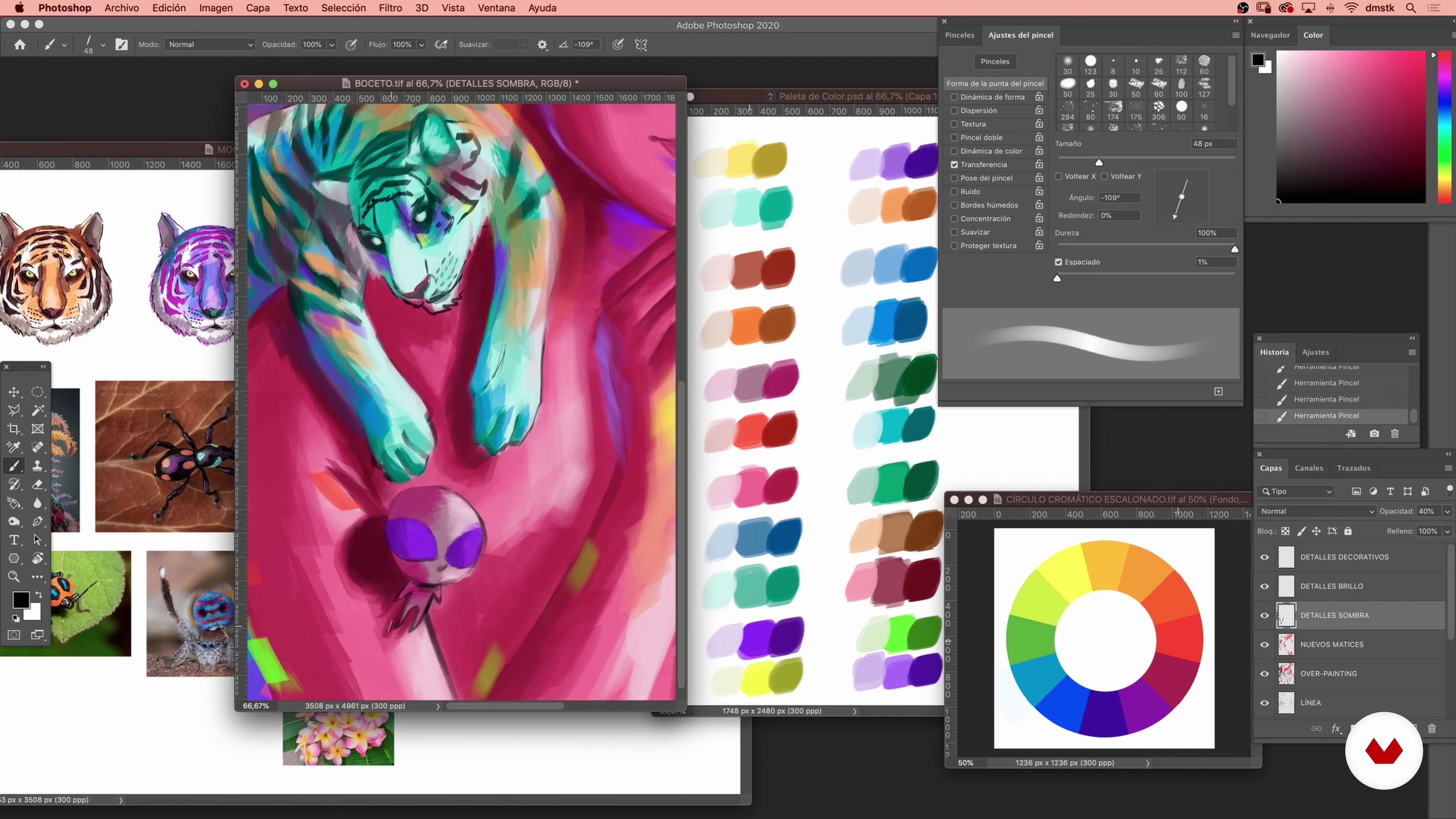Toggle Quick Mask mode in toolbox
Screen dimensions: 1456x819
pyautogui.click(x=14, y=635)
